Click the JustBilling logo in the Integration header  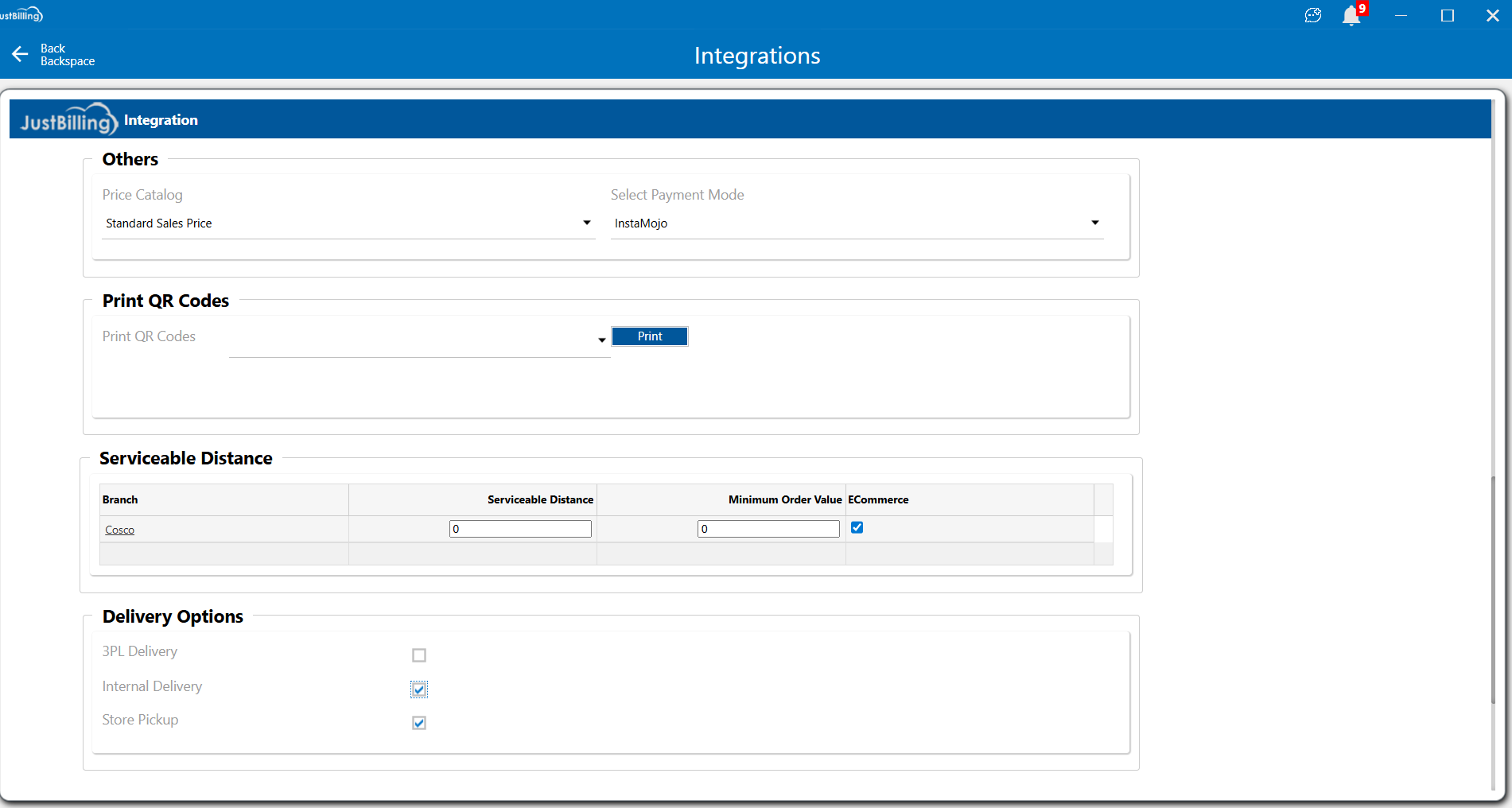pyautogui.click(x=69, y=120)
